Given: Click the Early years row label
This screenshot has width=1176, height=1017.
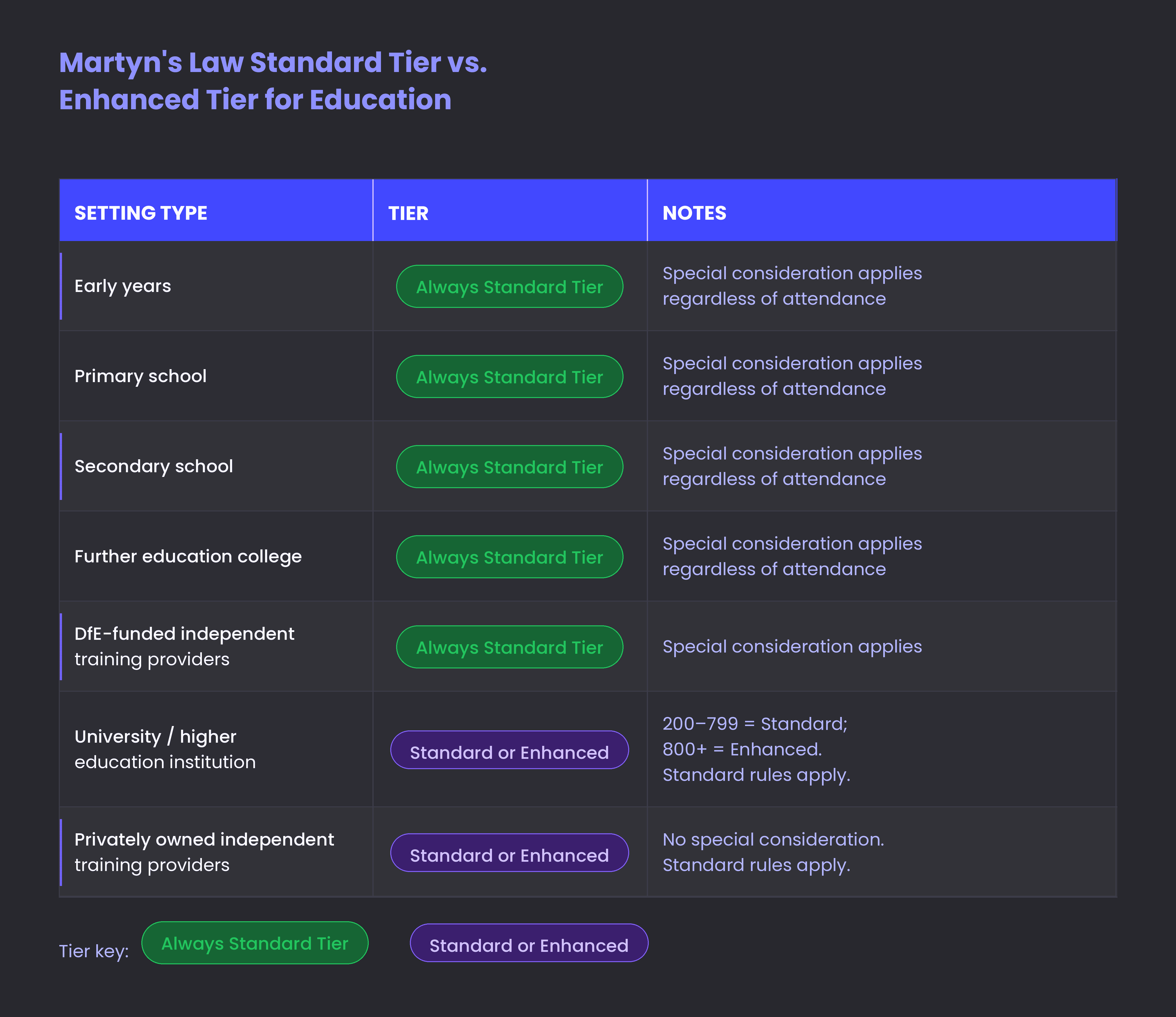Looking at the screenshot, I should tap(122, 286).
